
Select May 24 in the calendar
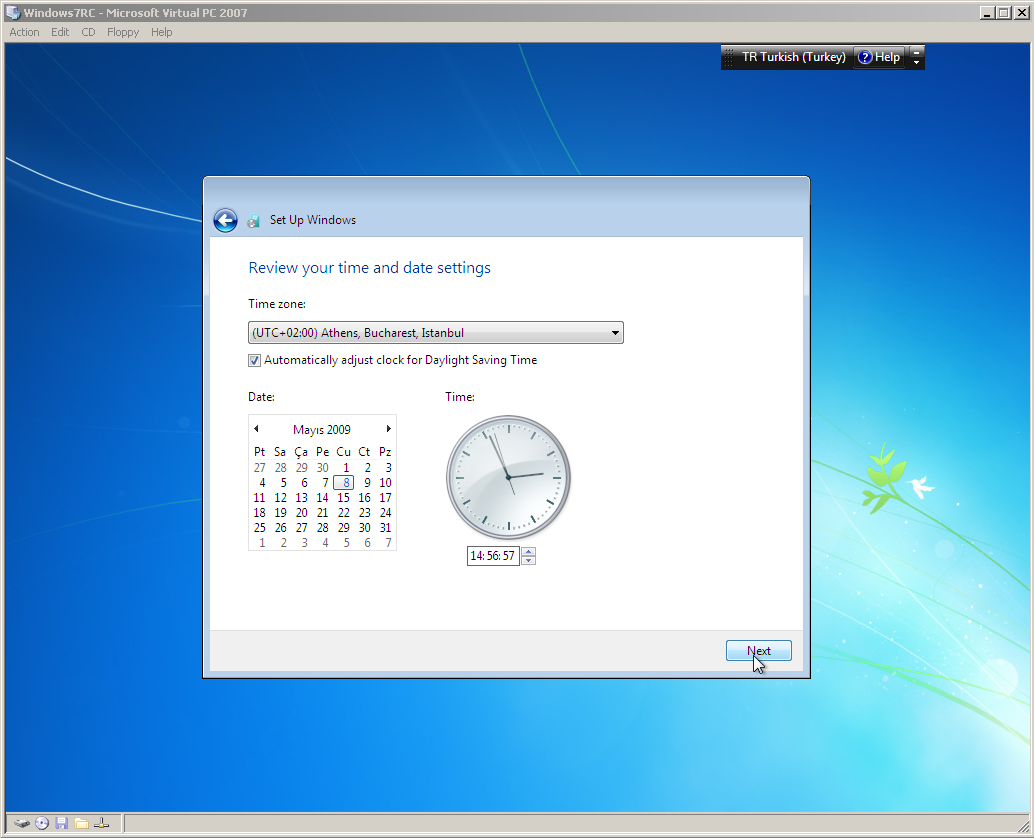point(386,513)
